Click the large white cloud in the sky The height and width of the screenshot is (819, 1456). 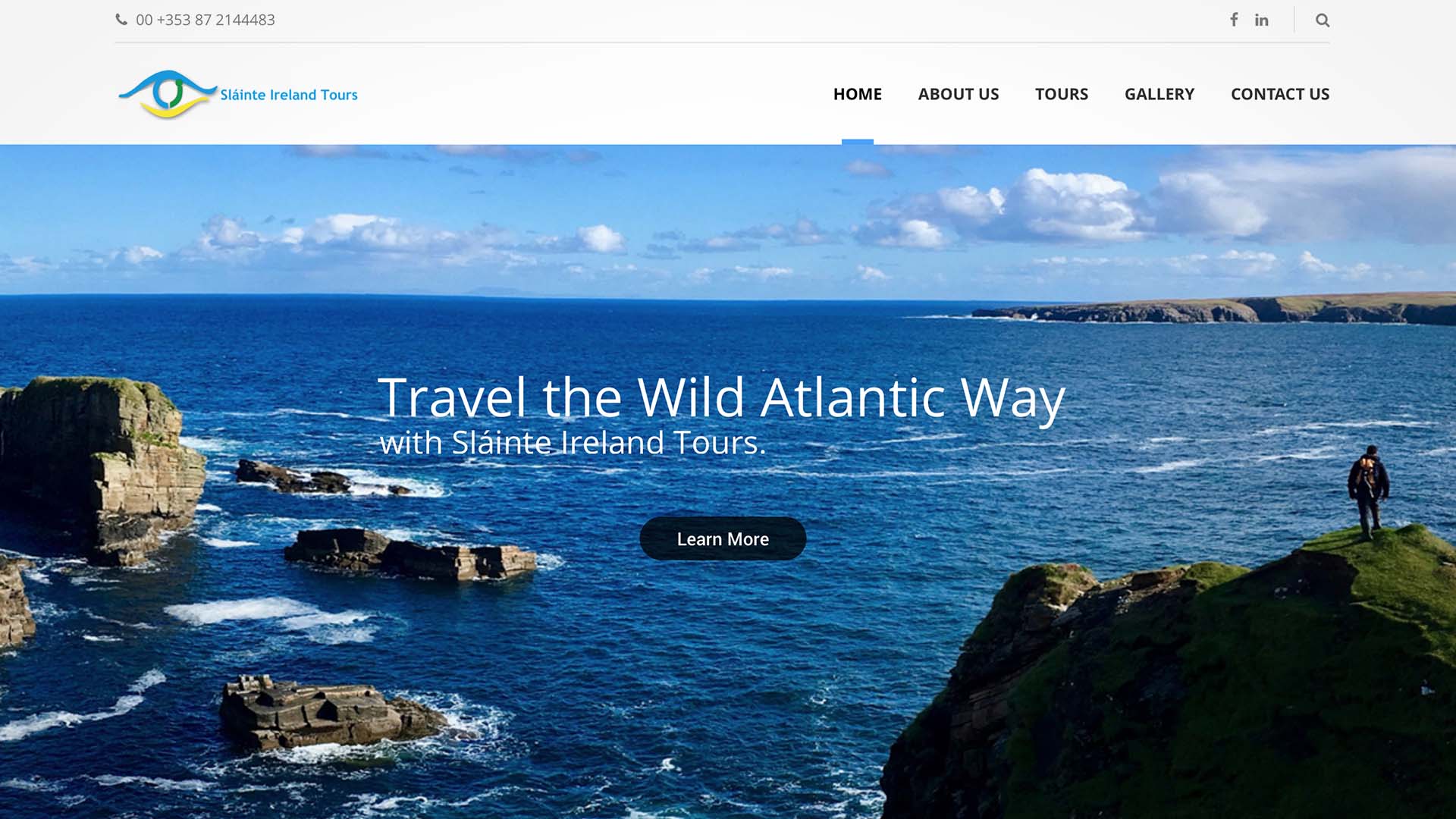(1069, 205)
